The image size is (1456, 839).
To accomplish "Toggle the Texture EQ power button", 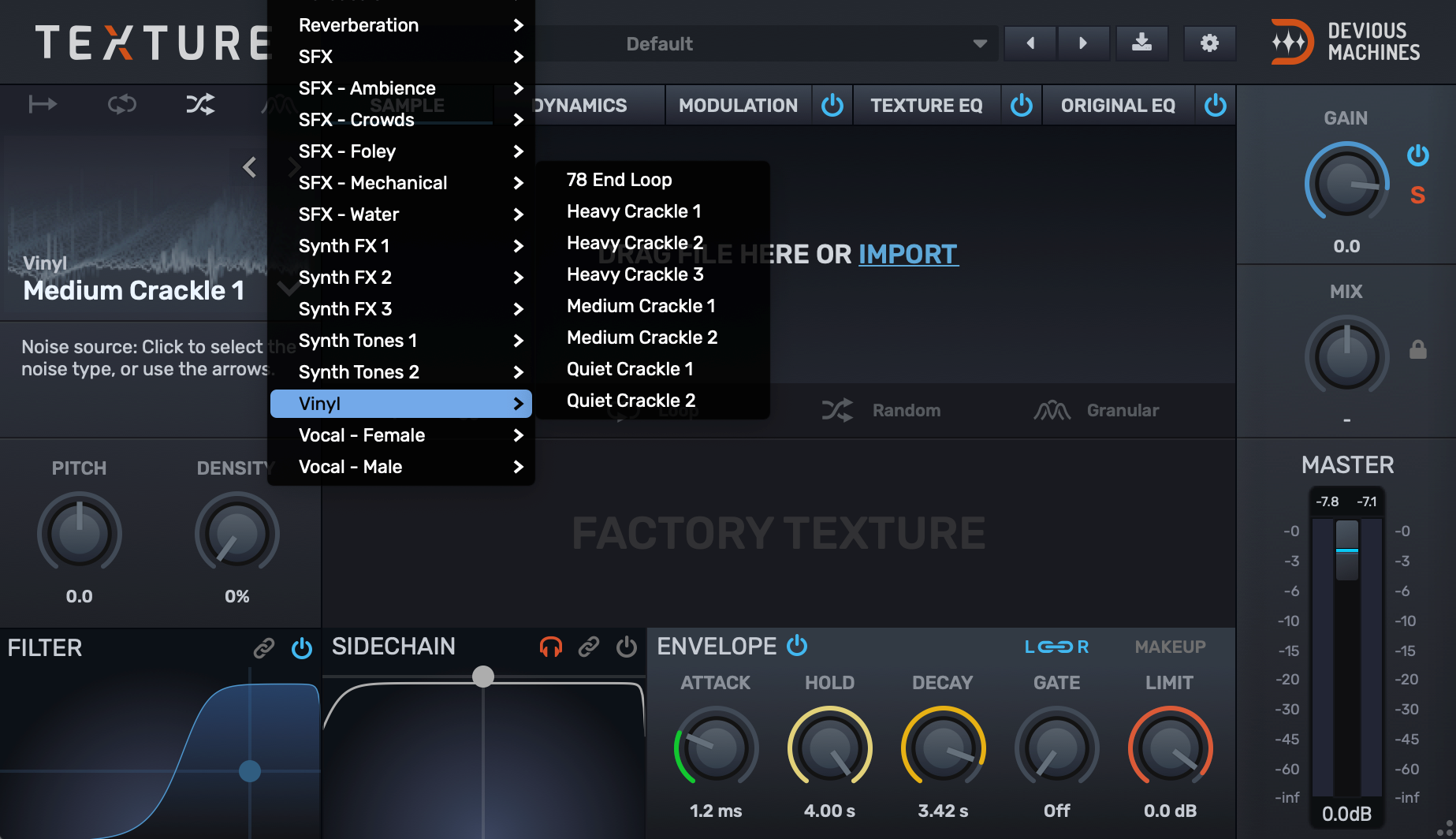I will 1021,105.
